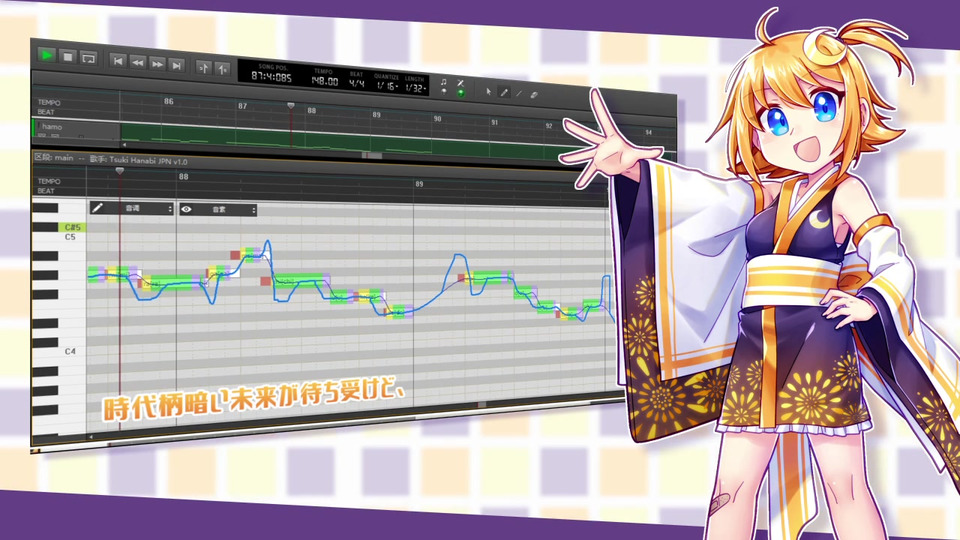Click measure 89 in the track ruler
Viewport: 960px width, 540px height.
click(377, 114)
